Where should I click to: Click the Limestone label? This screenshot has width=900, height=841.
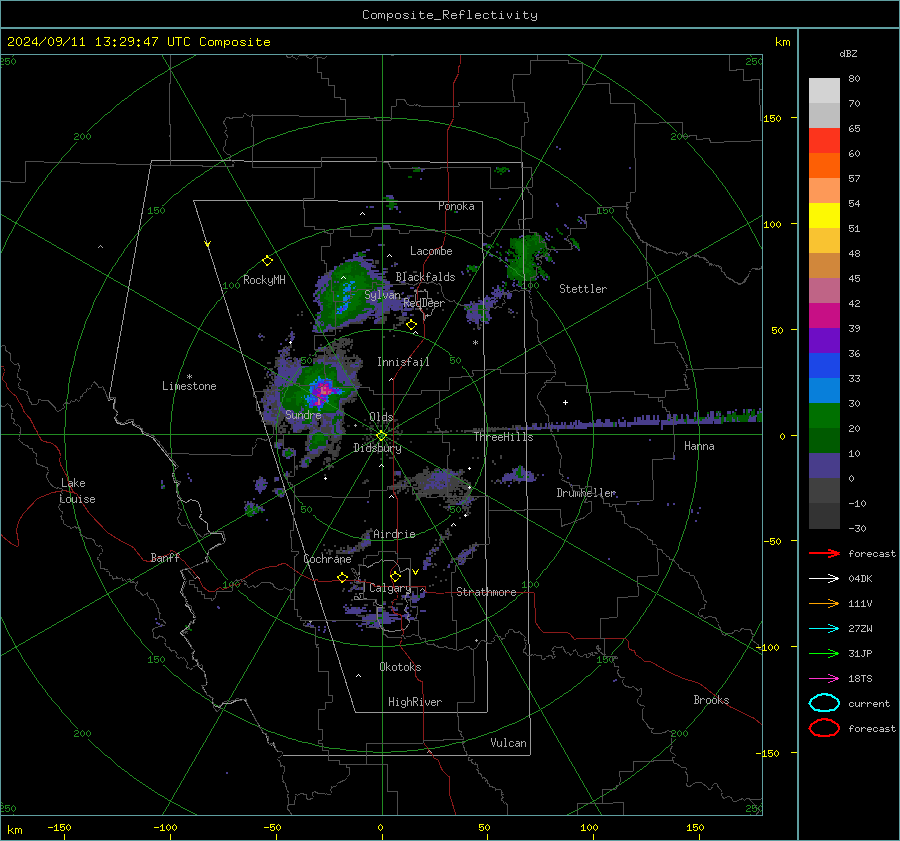(x=189, y=386)
